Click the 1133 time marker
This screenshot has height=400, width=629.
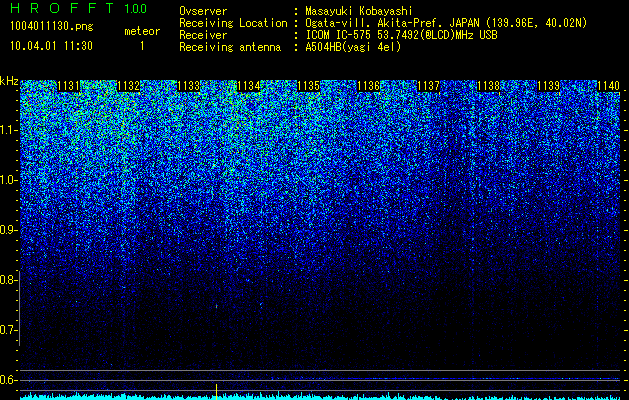189,86
